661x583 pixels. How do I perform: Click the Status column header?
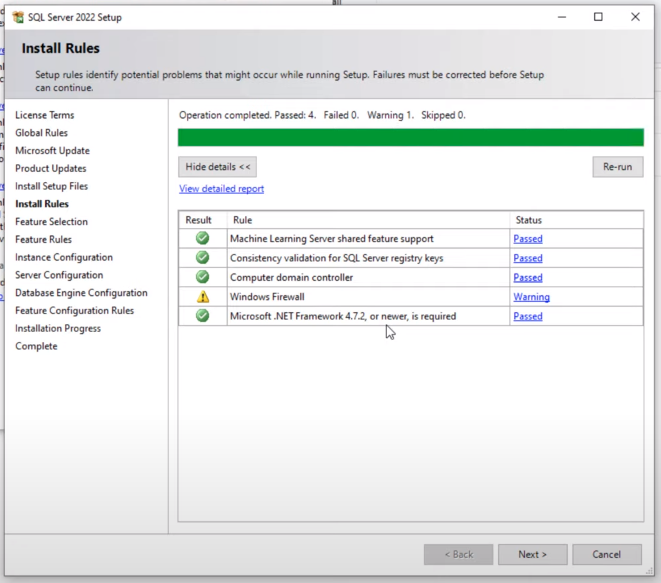(529, 220)
